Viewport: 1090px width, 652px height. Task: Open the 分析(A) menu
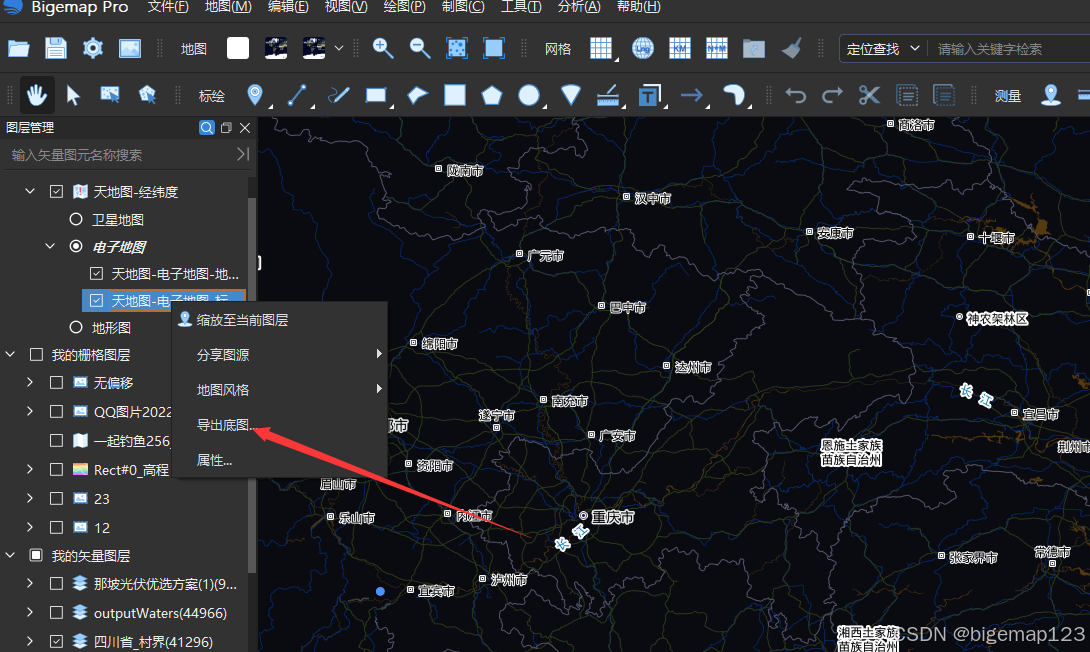(x=579, y=7)
